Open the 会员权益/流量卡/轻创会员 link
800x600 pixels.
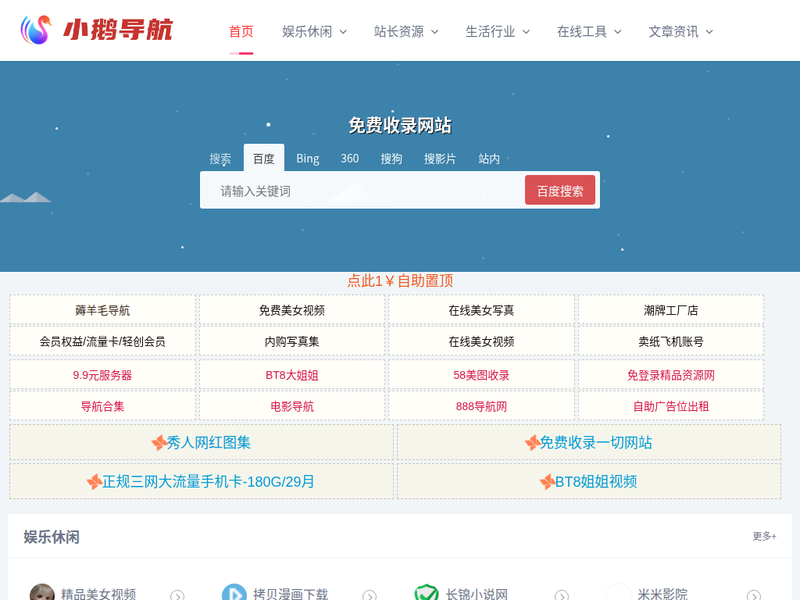[103, 341]
